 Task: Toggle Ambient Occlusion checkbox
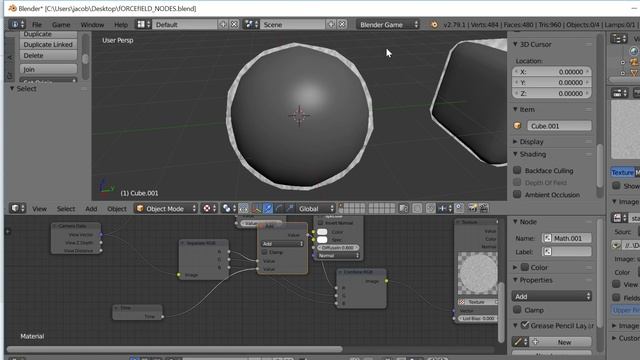(517, 194)
